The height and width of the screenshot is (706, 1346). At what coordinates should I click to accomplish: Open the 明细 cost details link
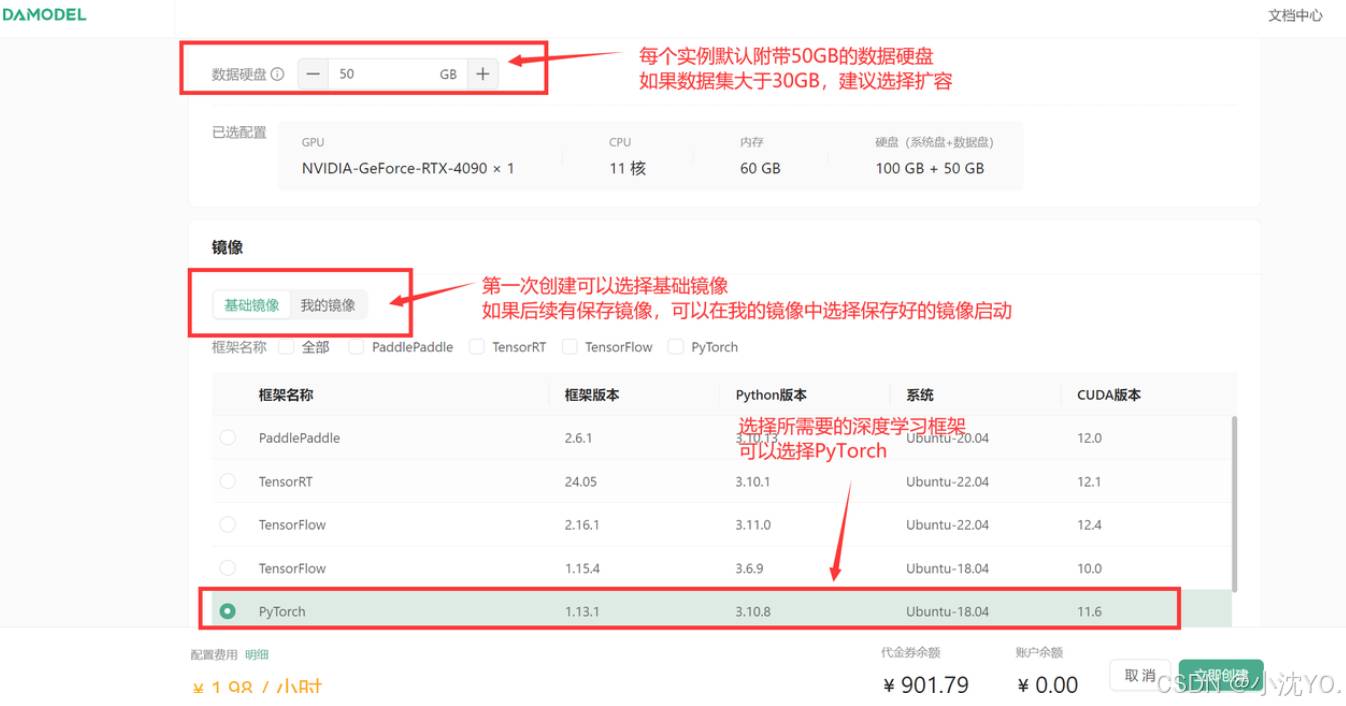[257, 655]
